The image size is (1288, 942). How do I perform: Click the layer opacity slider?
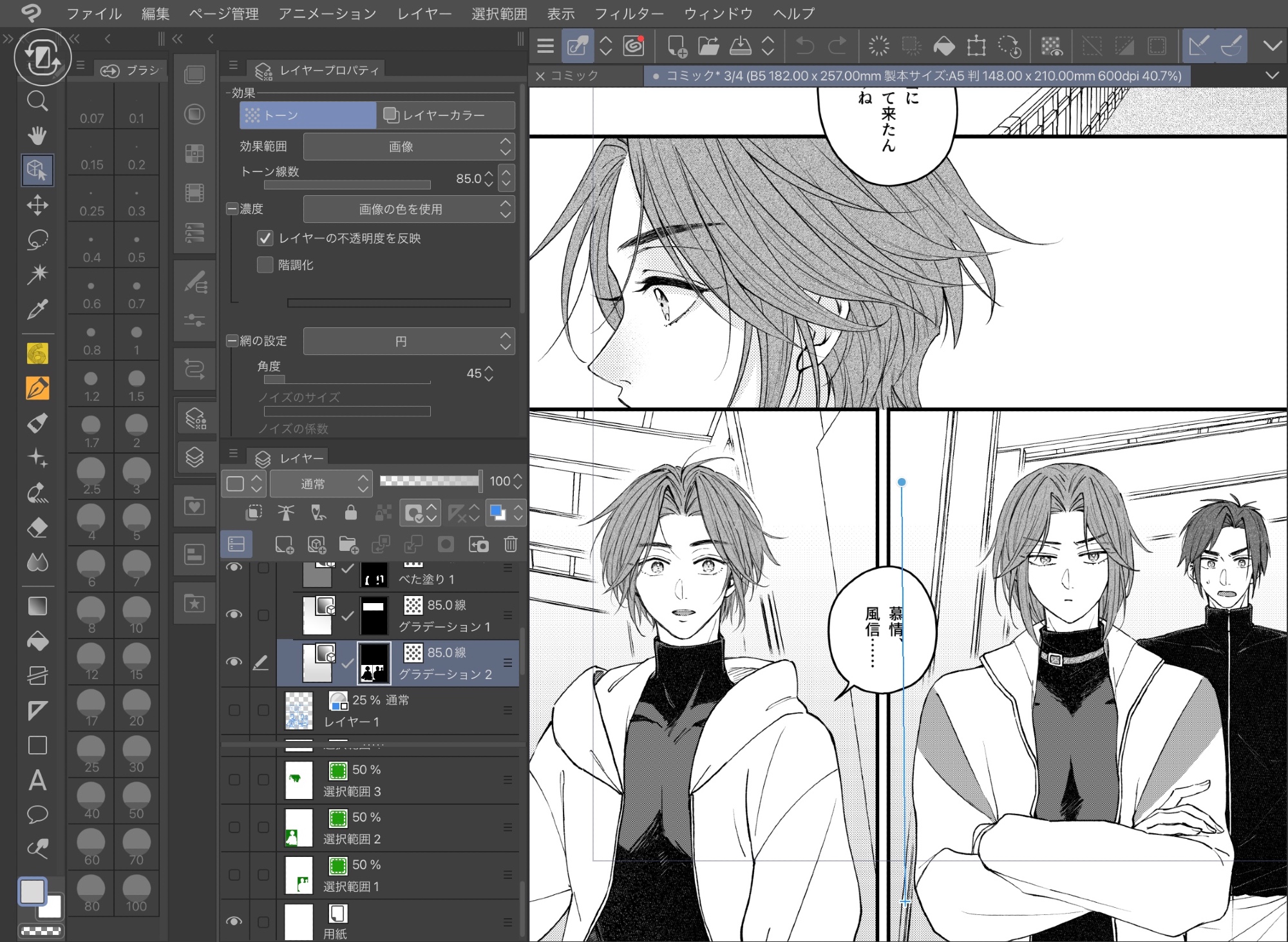tap(430, 481)
